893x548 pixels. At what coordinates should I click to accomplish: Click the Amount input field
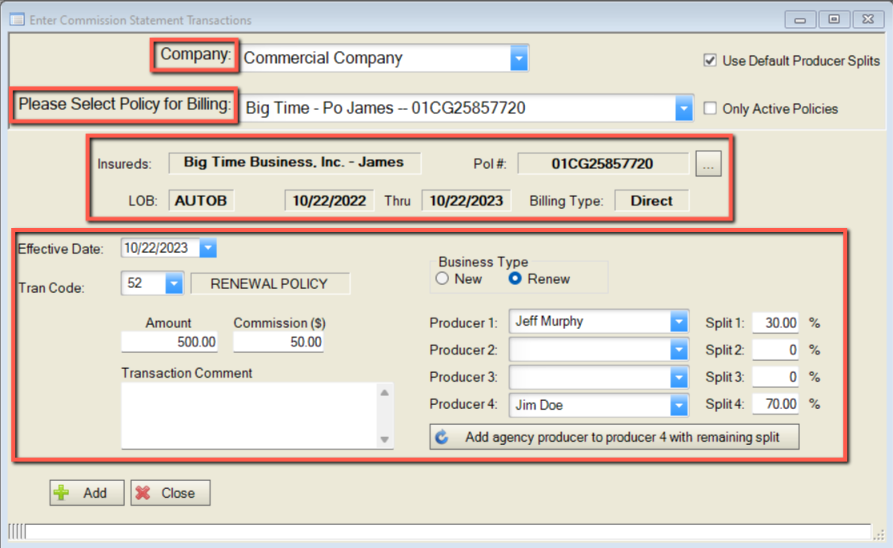click(170, 342)
